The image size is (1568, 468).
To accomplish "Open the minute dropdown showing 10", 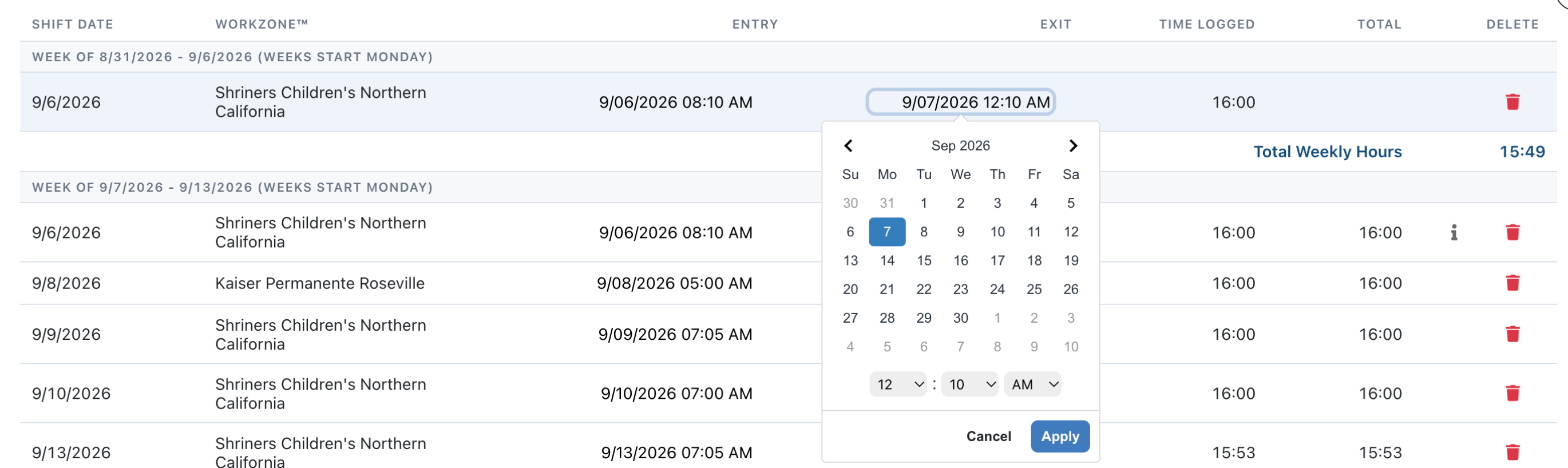I will pos(970,384).
